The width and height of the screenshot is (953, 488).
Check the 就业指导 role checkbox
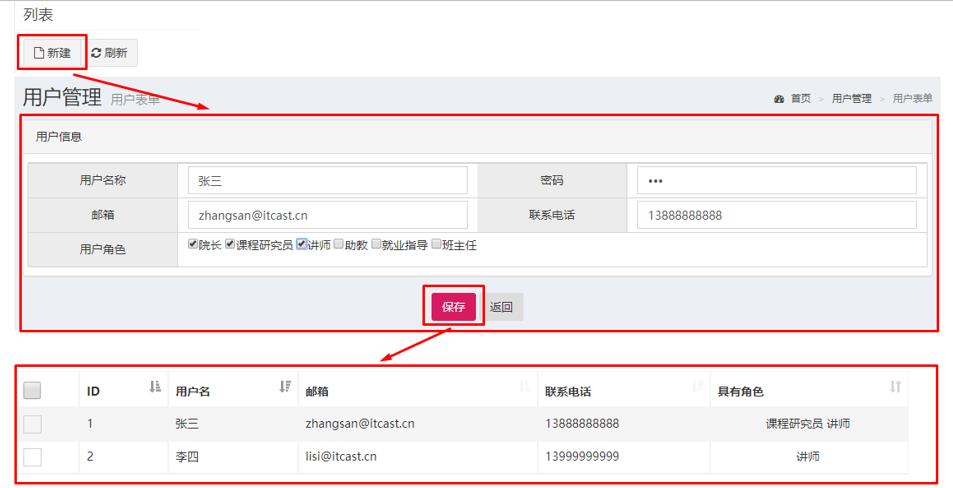(x=376, y=244)
